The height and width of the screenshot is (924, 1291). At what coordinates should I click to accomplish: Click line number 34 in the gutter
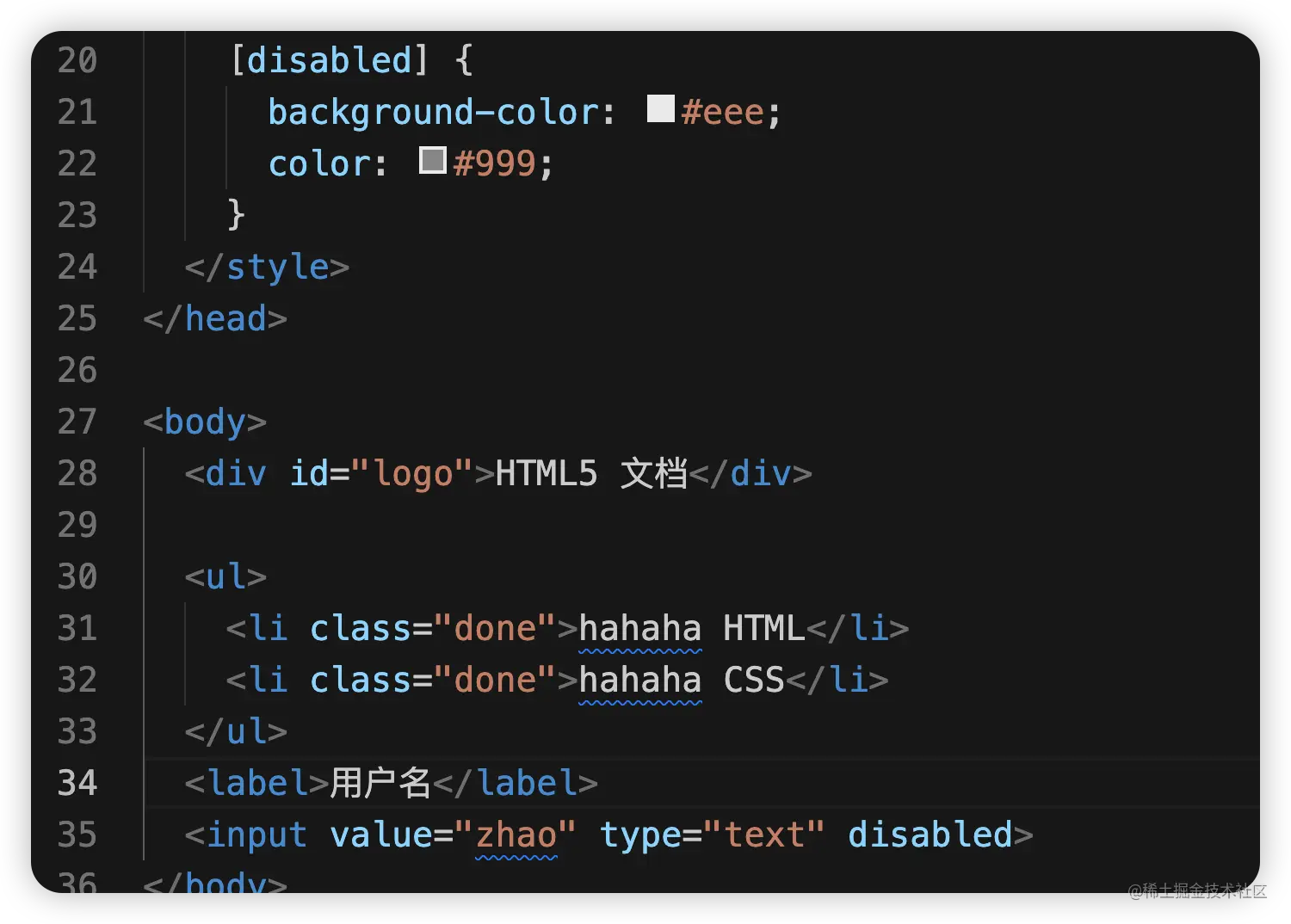pos(77,783)
